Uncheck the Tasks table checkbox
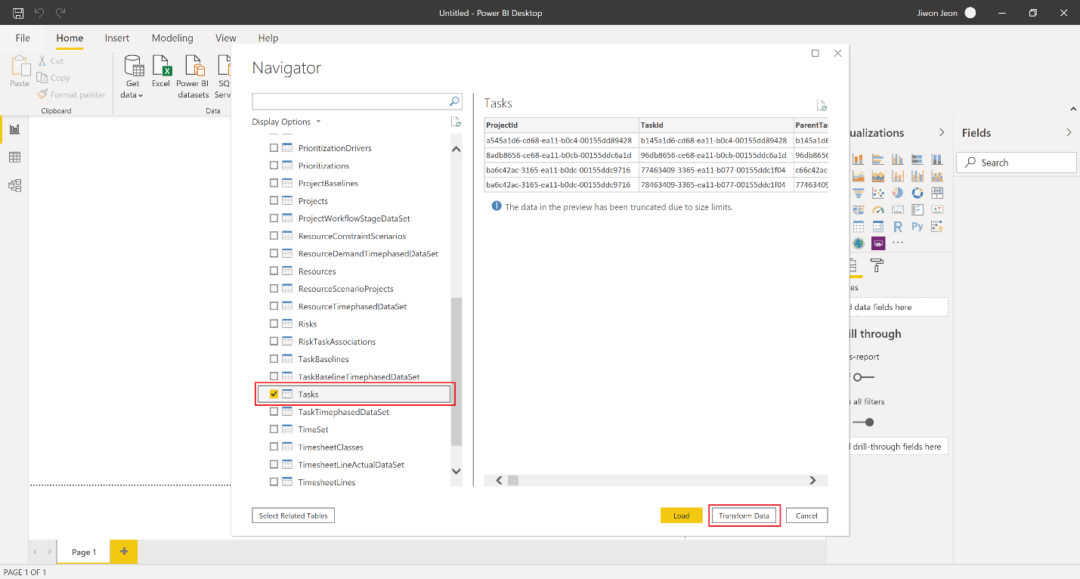Image resolution: width=1080 pixels, height=579 pixels. click(x=273, y=394)
